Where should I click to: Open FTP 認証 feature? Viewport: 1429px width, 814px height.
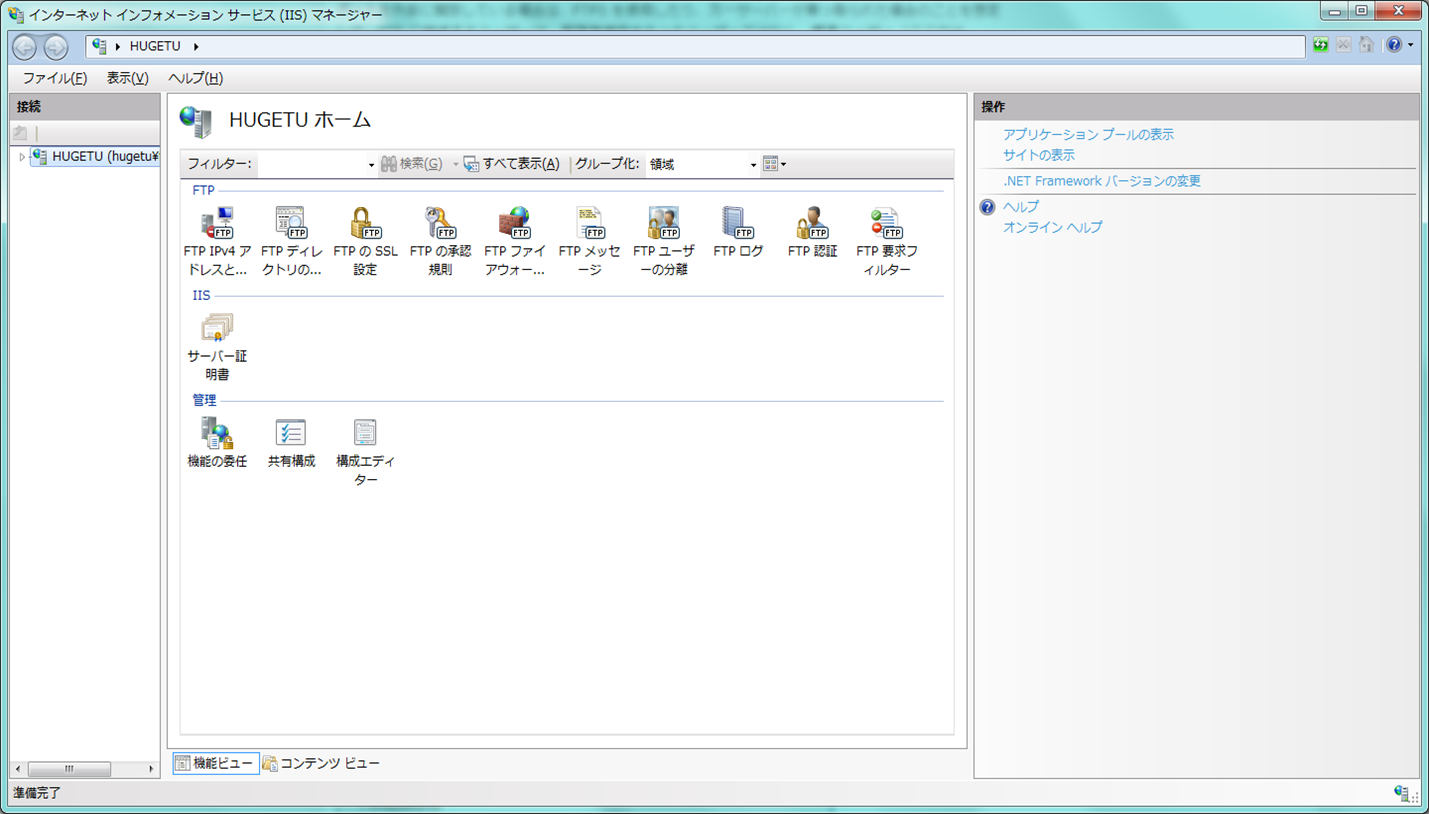click(812, 233)
